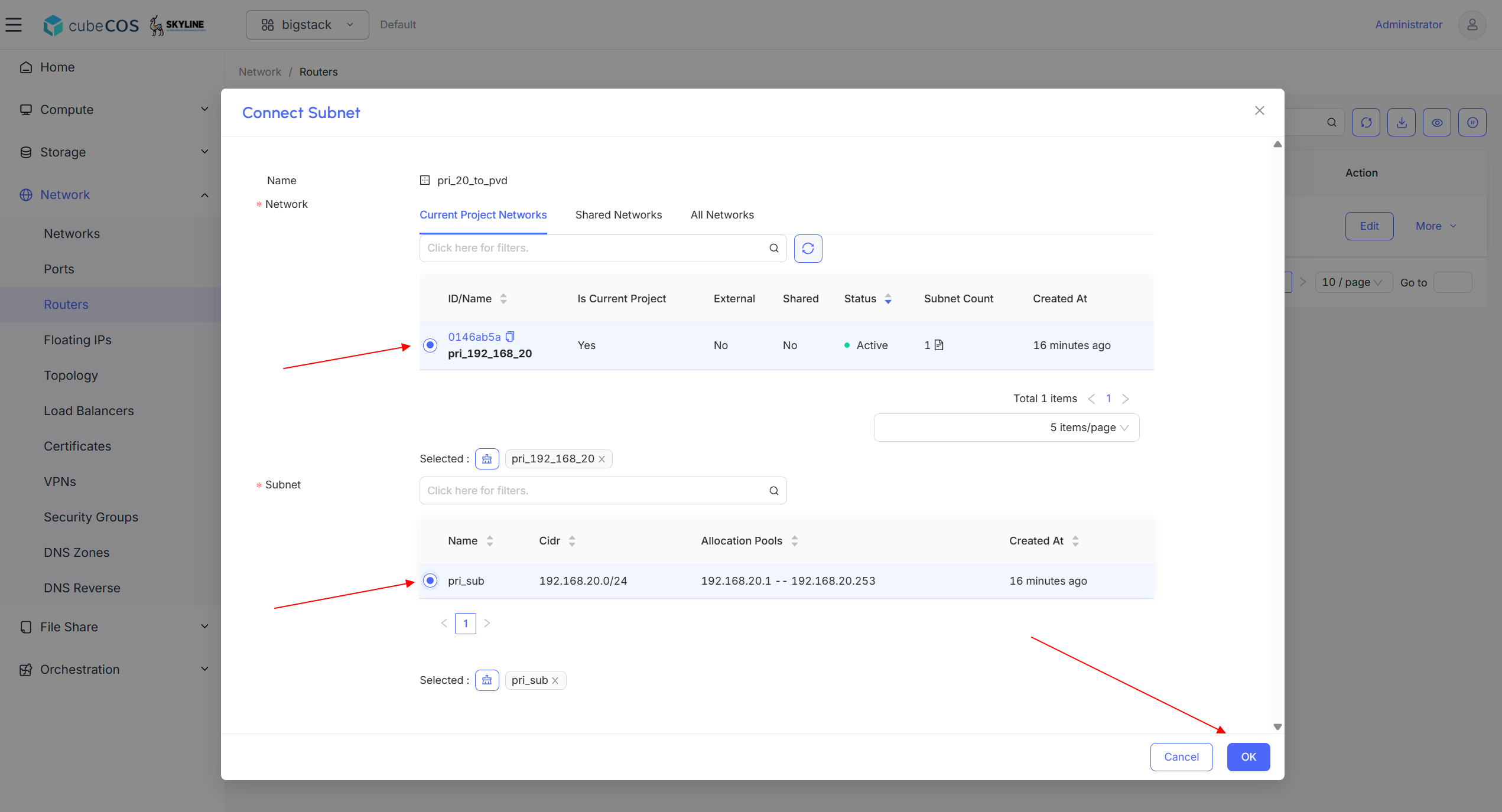Viewport: 1502px width, 812px height.
Task: Open the hamburger menu icon
Action: point(14,25)
